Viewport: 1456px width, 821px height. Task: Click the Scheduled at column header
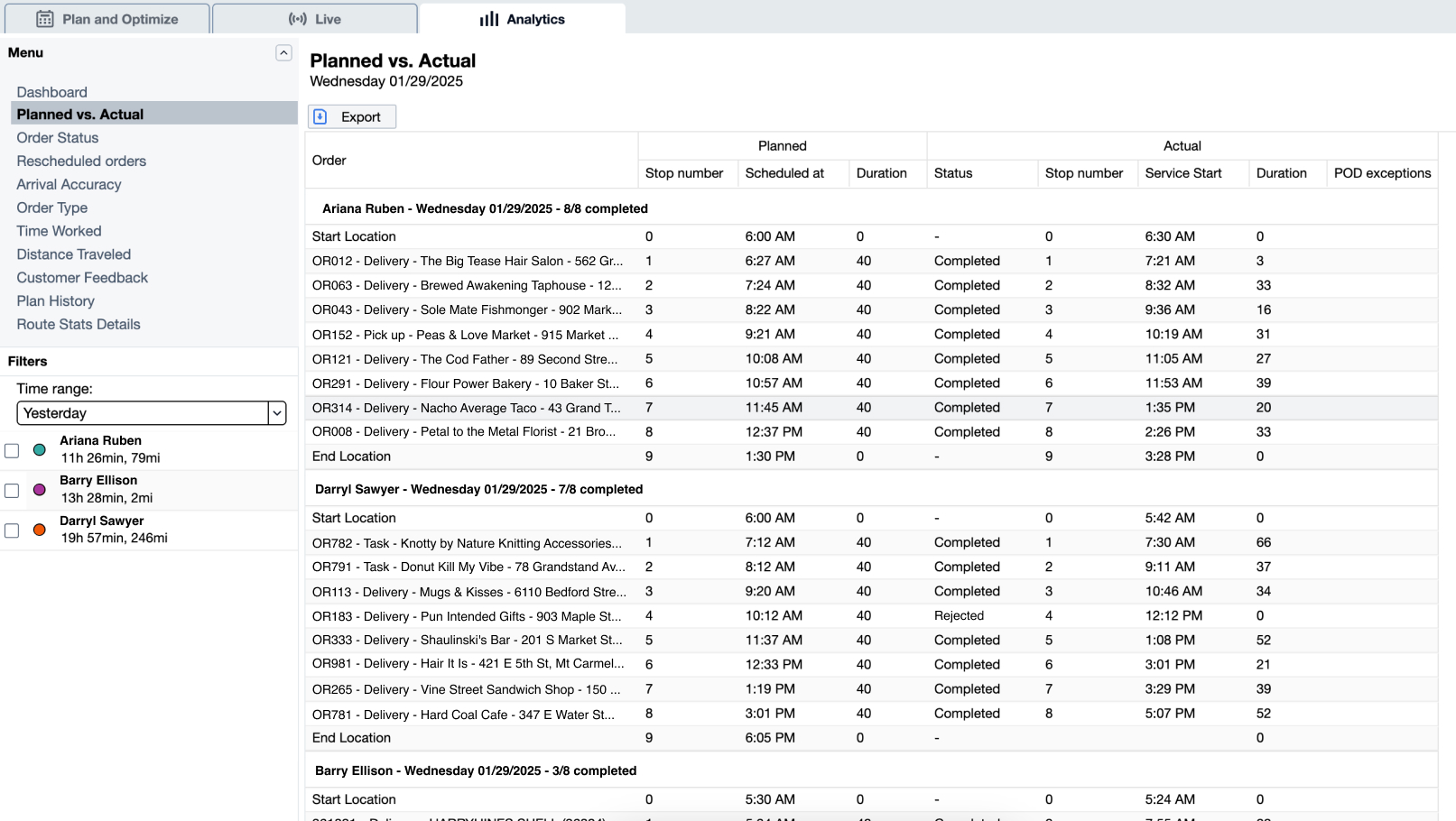[x=784, y=173]
